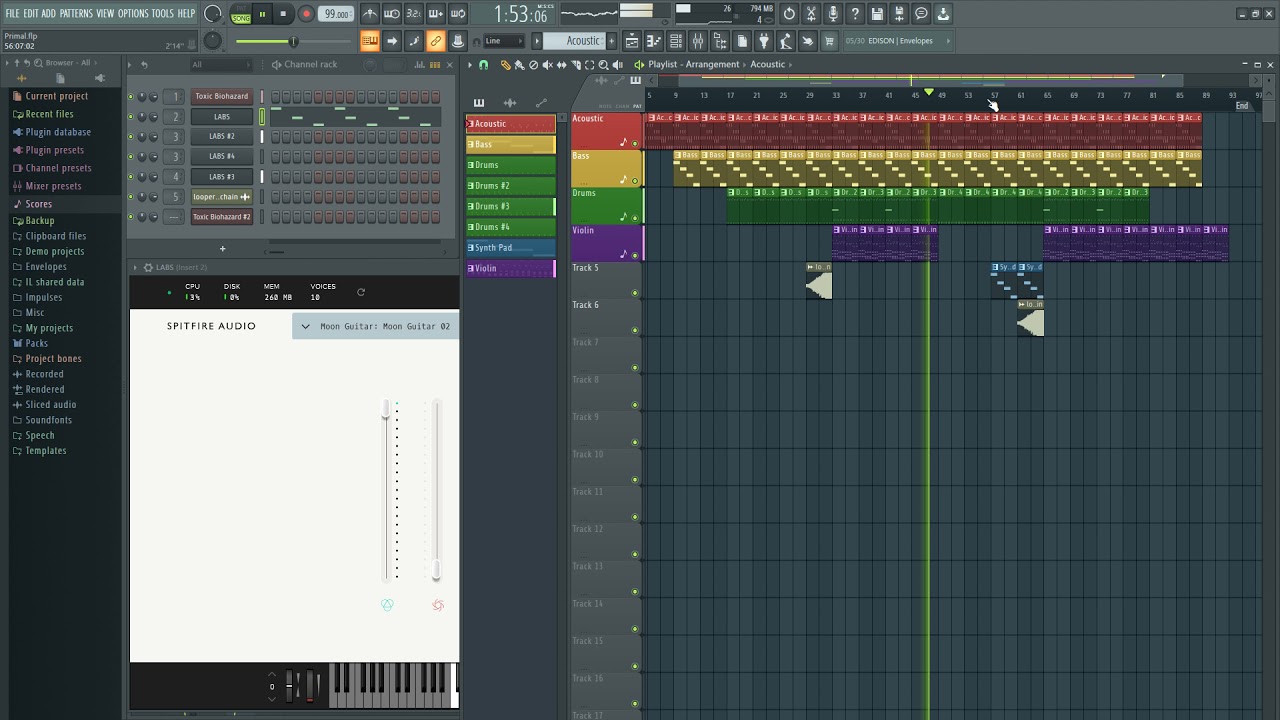Open the Moon Guitar preset dropdown
The image size is (1280, 720).
pyautogui.click(x=376, y=326)
